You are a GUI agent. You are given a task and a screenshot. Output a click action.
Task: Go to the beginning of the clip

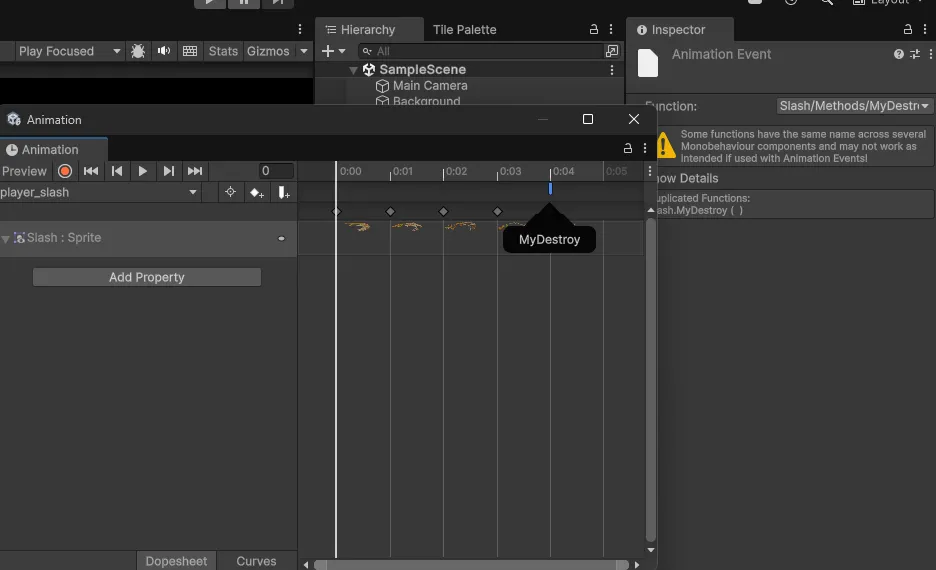point(91,171)
